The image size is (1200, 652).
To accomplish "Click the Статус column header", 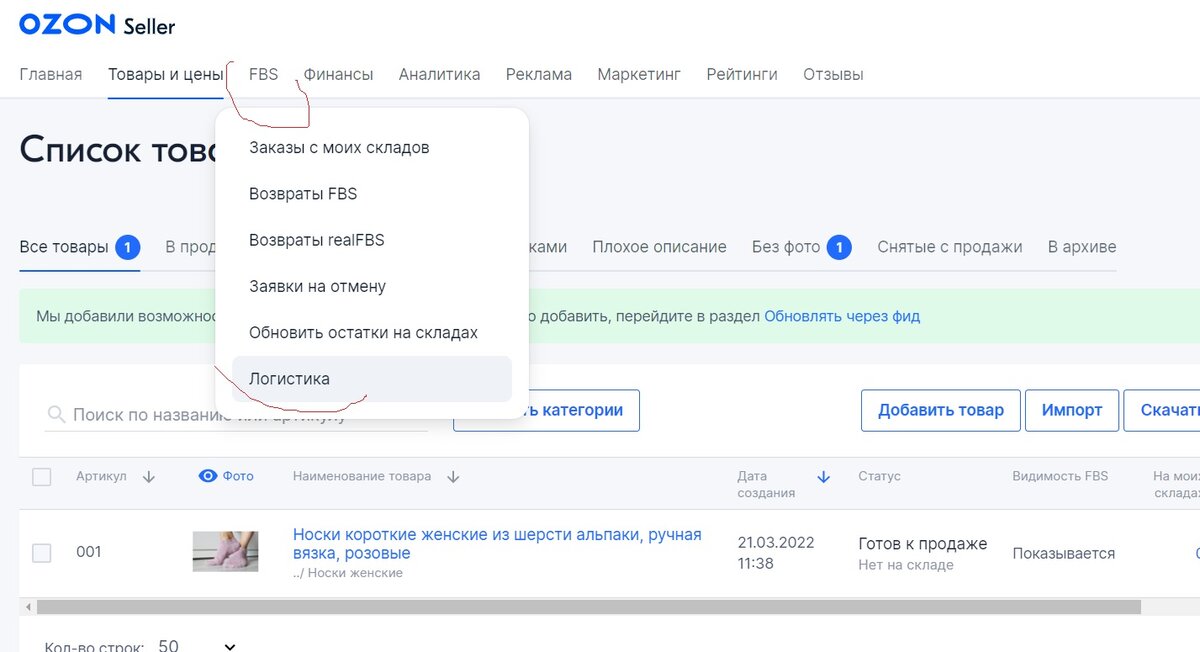I will [x=879, y=476].
